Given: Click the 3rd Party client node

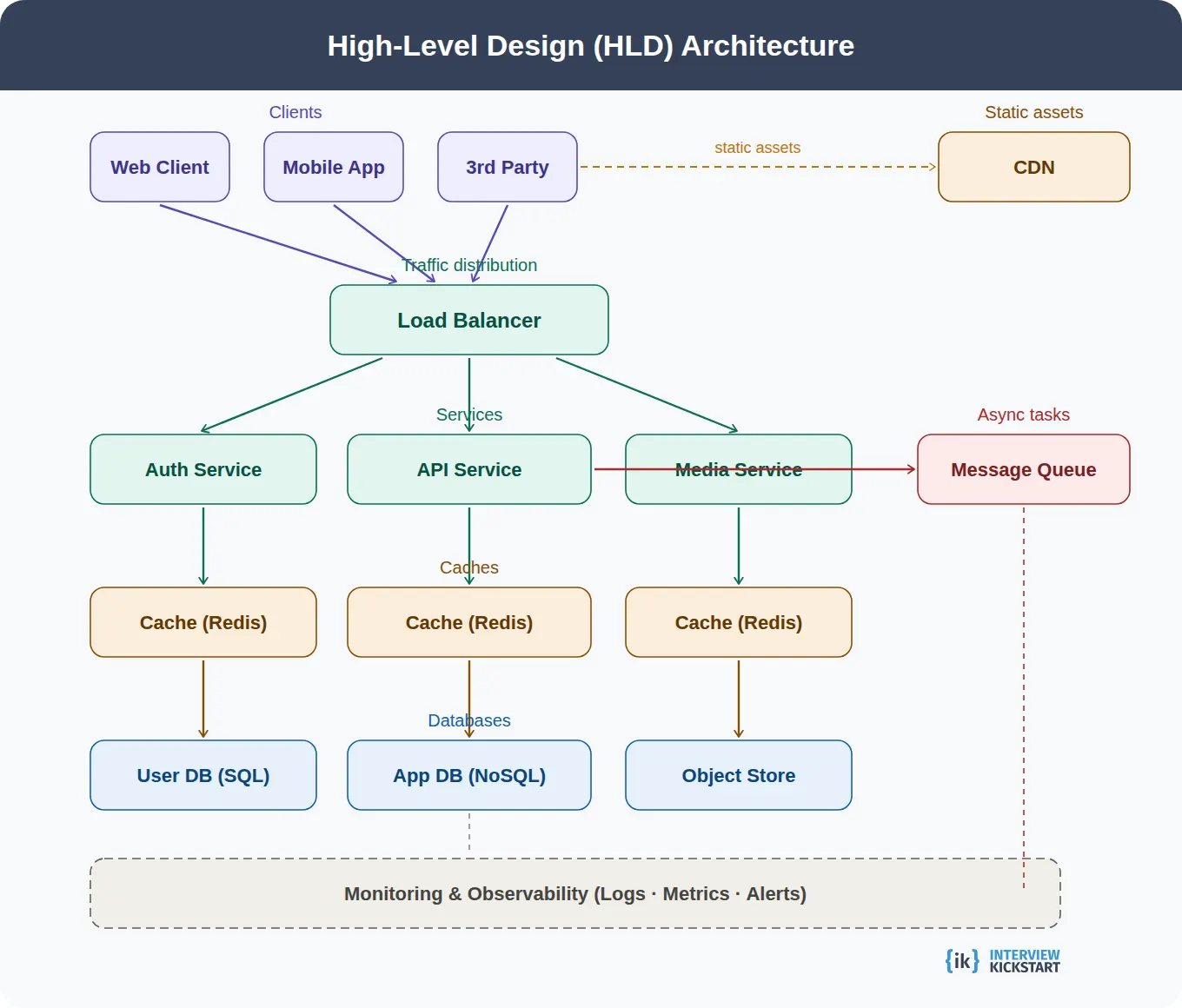Looking at the screenshot, I should click(507, 167).
